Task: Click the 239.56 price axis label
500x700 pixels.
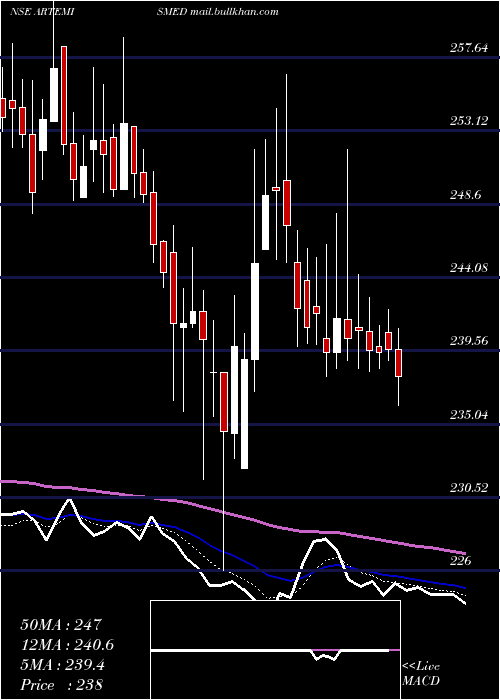Action: click(x=469, y=341)
